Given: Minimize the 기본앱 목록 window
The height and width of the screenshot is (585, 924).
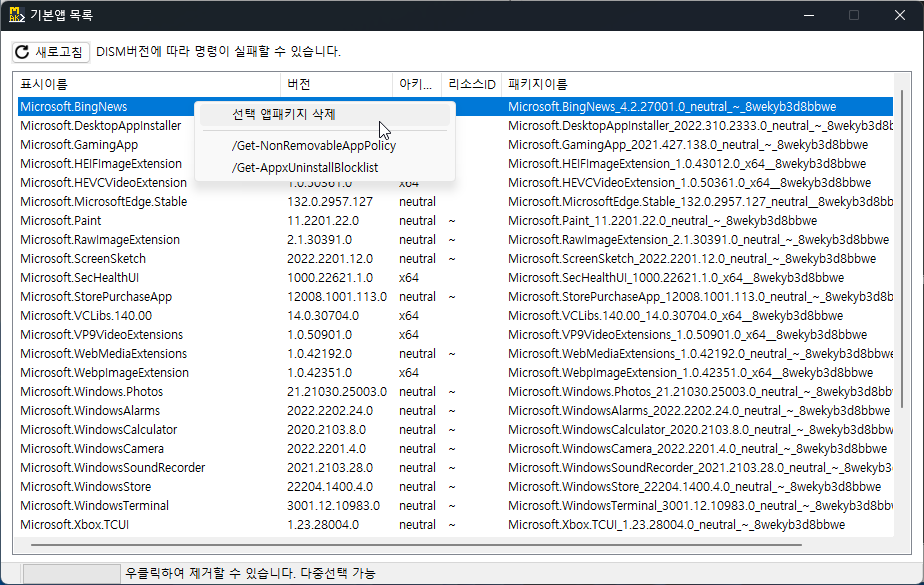Looking at the screenshot, I should [x=809, y=15].
